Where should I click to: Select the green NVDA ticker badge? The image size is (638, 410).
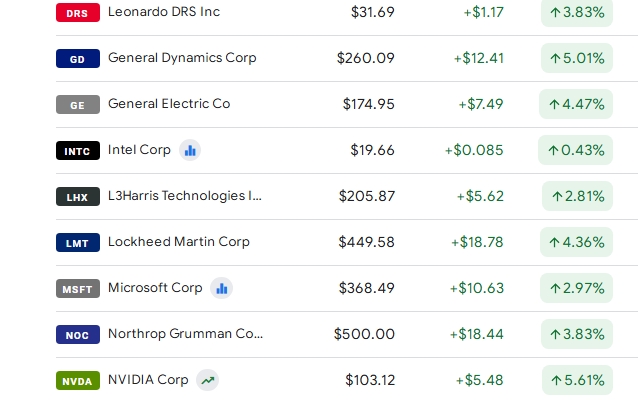78,380
